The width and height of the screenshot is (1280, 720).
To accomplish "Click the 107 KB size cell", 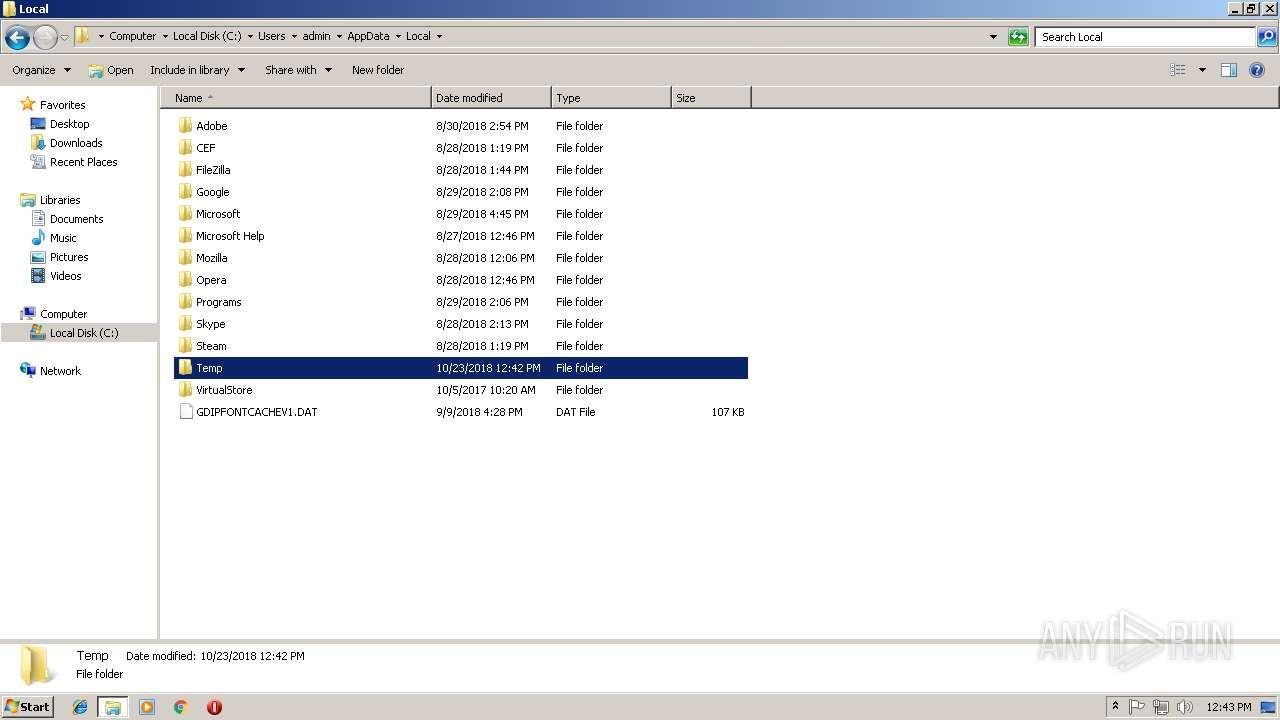I will click(x=727, y=412).
